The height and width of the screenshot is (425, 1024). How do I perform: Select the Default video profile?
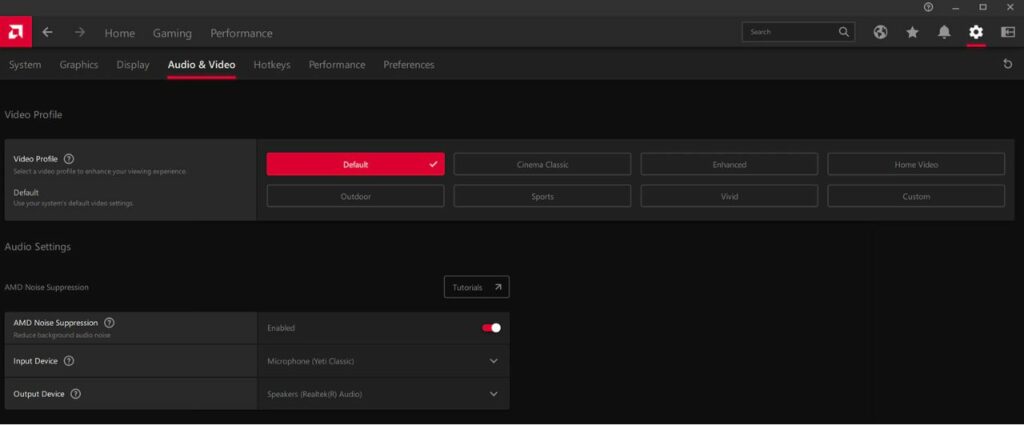pos(355,165)
